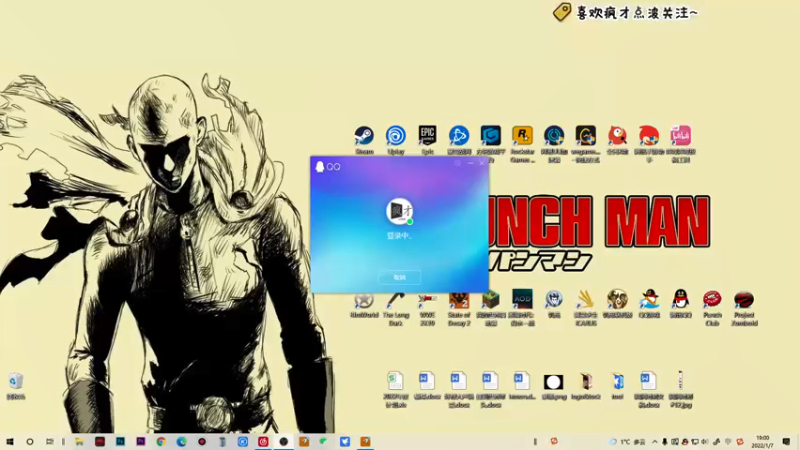The width and height of the screenshot is (800, 450).
Task: Open the volume control tray icon
Action: pos(705,442)
